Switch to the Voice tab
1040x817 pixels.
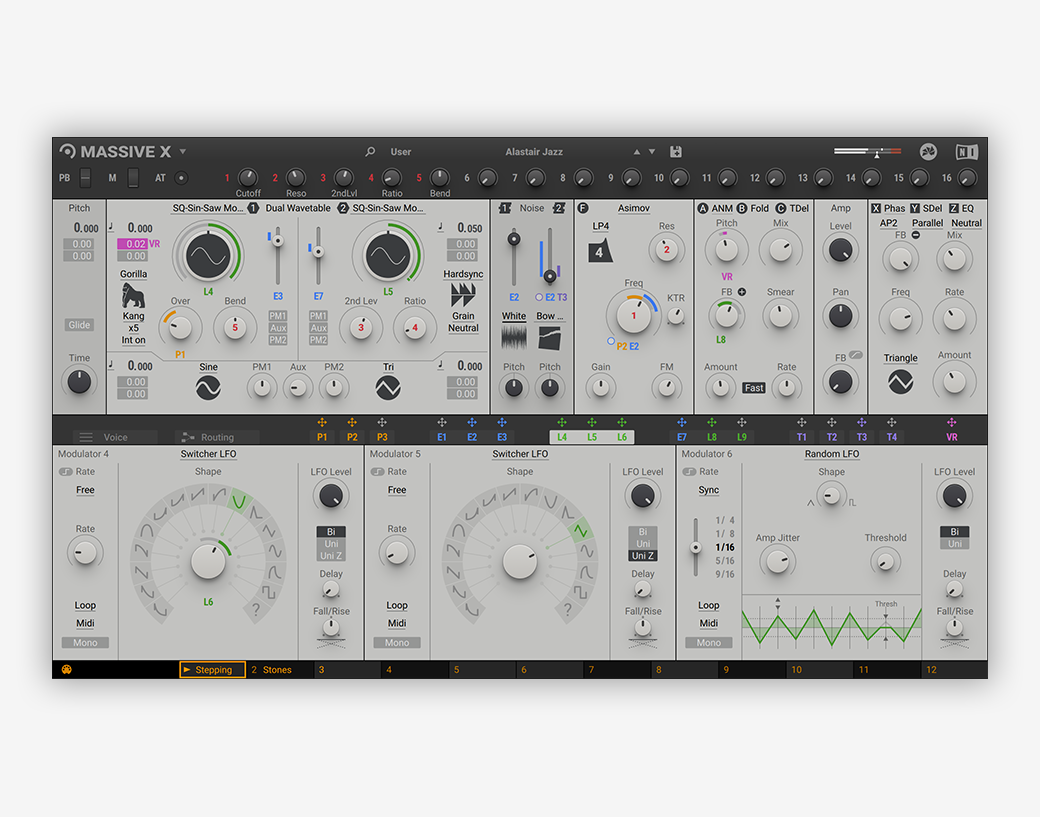point(115,437)
